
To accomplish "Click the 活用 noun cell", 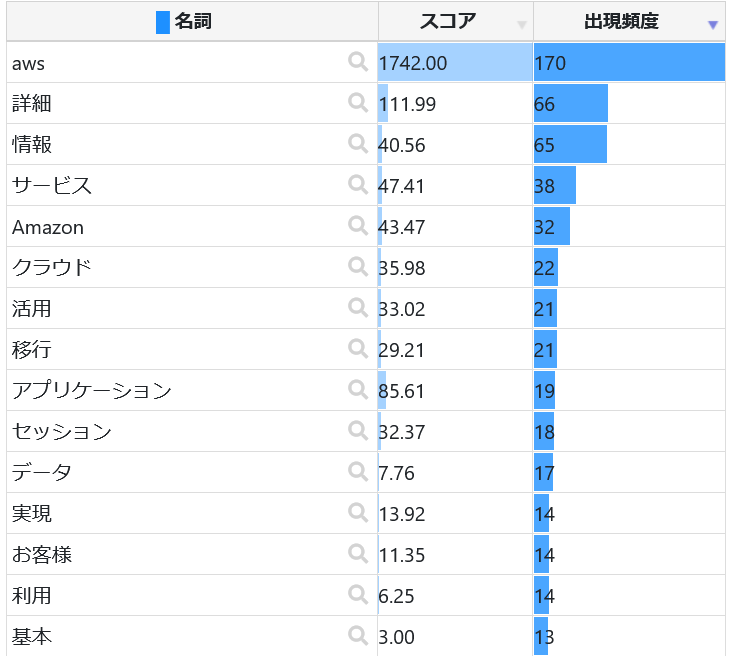I will click(32, 308).
